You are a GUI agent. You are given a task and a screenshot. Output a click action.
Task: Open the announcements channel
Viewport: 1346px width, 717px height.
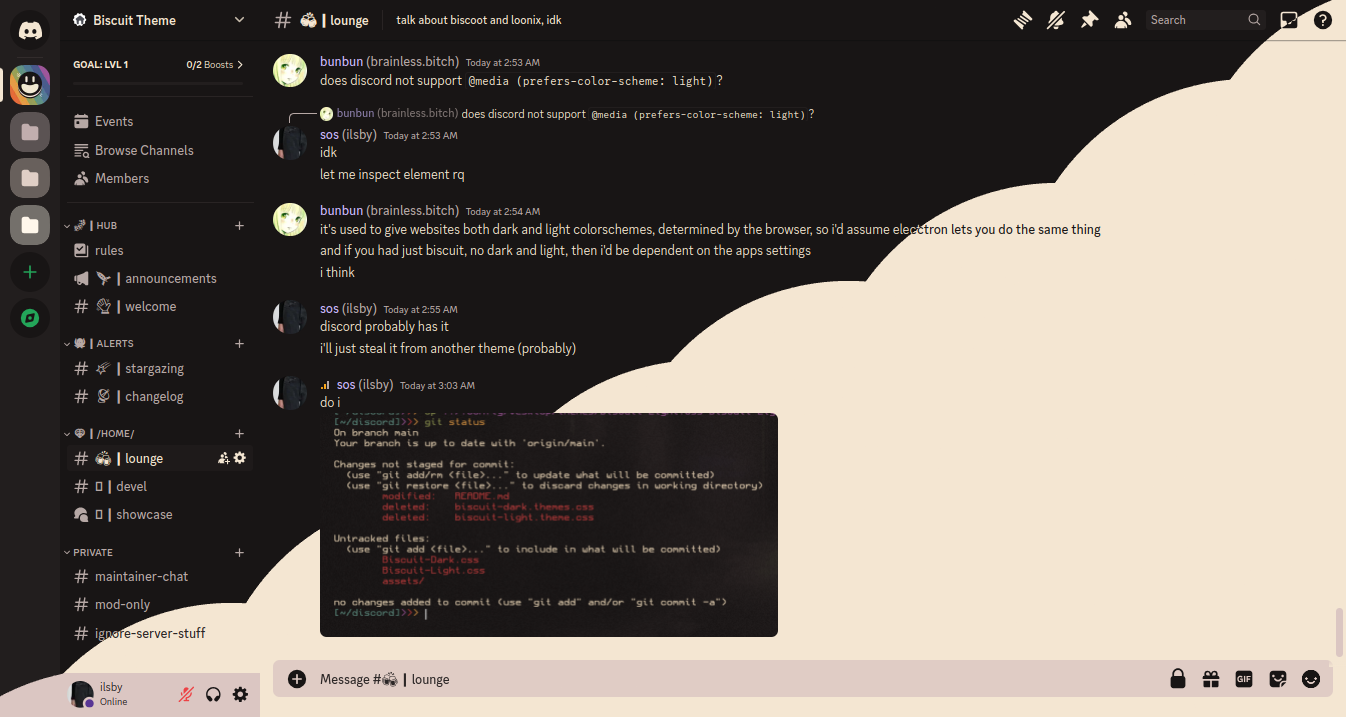click(x=158, y=278)
